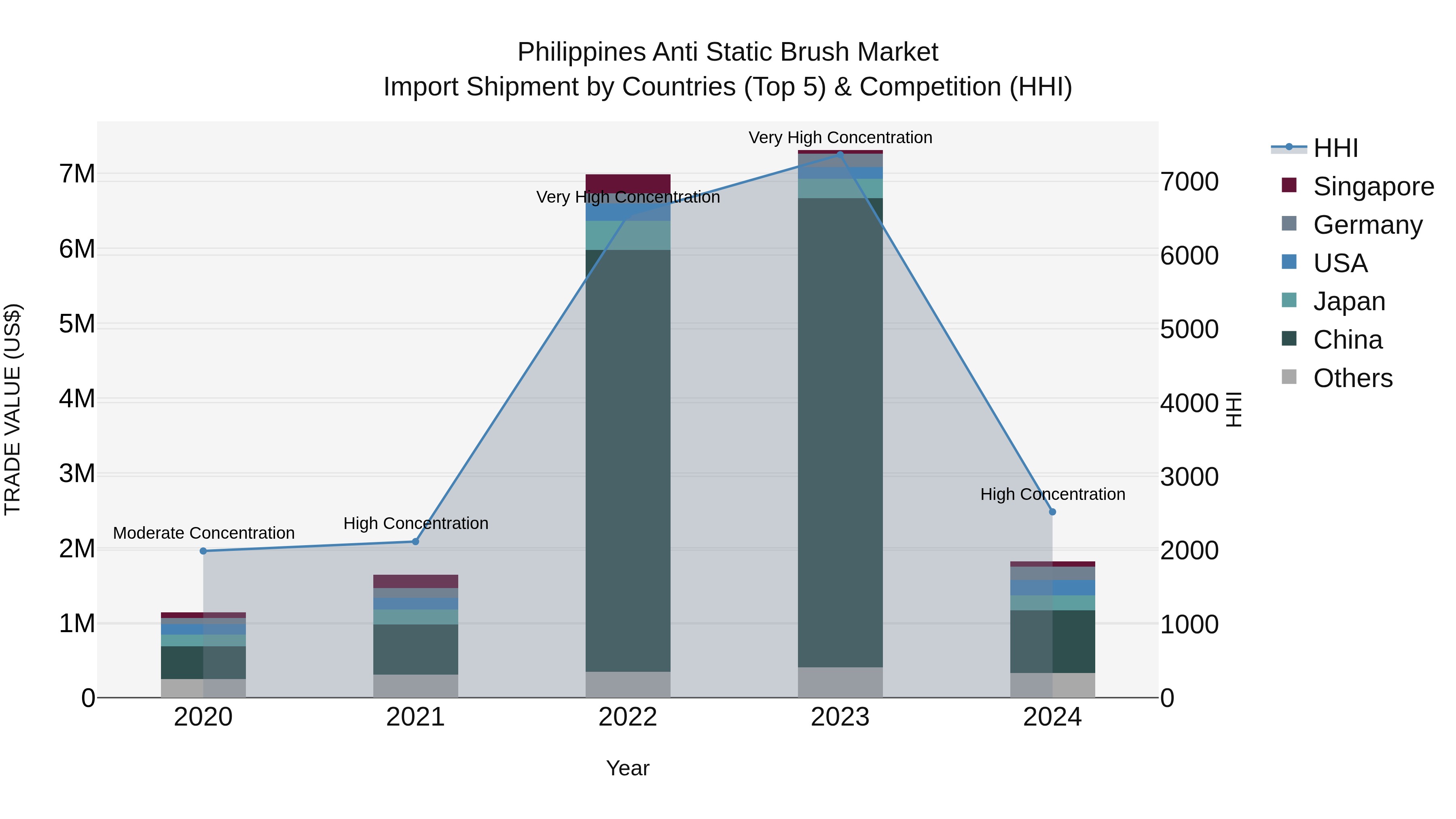Click the 2024 'High Concentration' annotation

[1053, 494]
